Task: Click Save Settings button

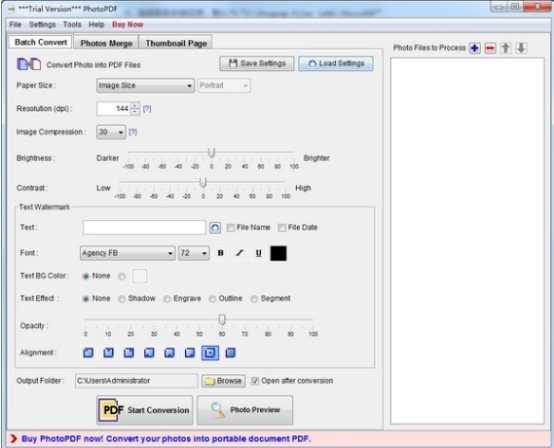Action: pyautogui.click(x=257, y=64)
